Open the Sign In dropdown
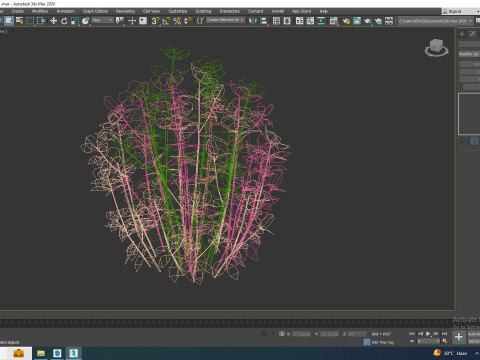This screenshot has width=480, height=360. click(461, 11)
